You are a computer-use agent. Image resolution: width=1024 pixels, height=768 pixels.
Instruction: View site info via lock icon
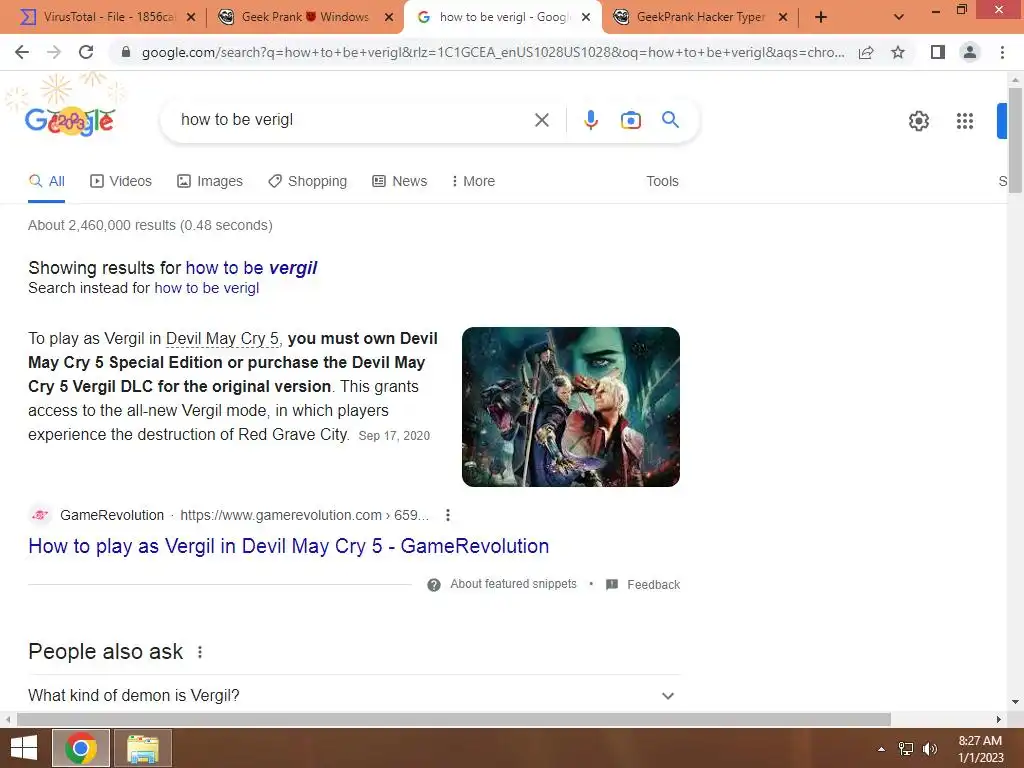126,52
